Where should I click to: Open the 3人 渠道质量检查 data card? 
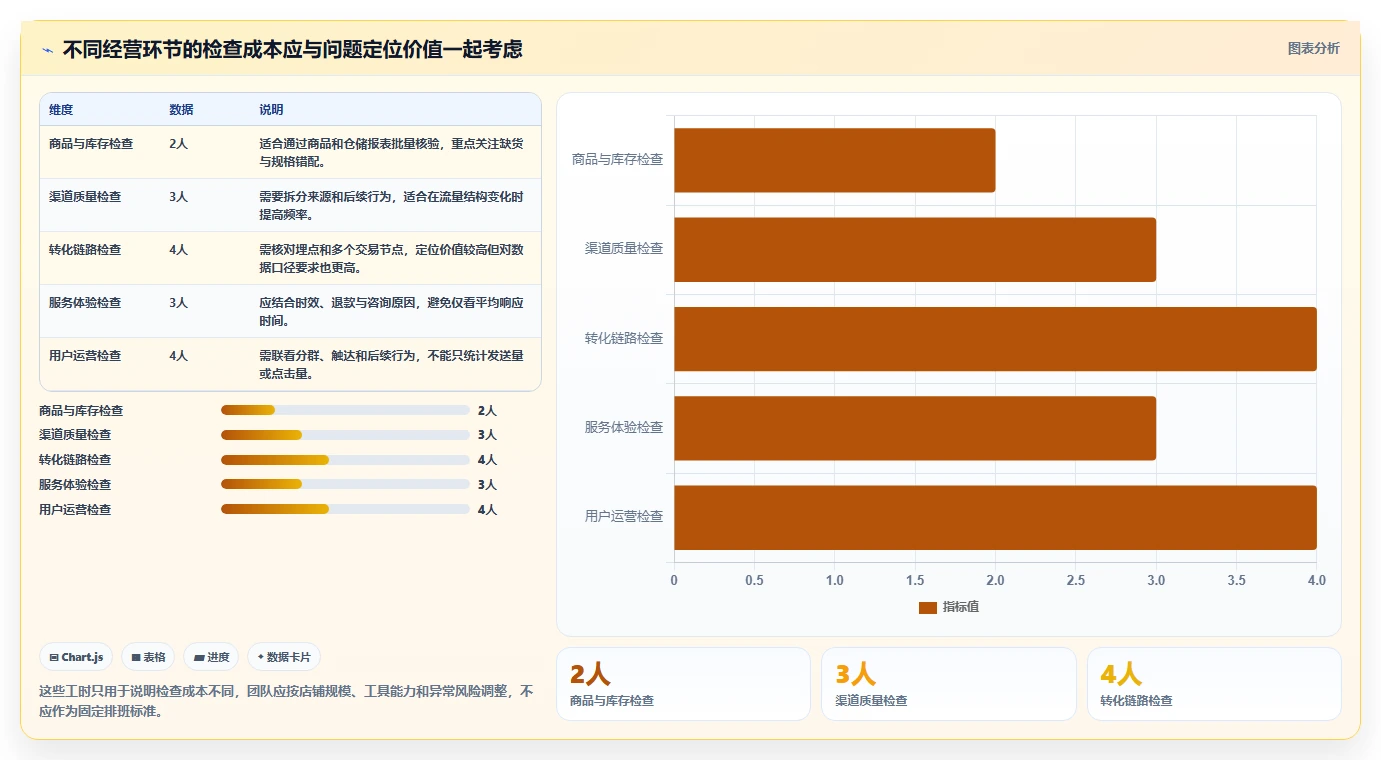coord(949,684)
